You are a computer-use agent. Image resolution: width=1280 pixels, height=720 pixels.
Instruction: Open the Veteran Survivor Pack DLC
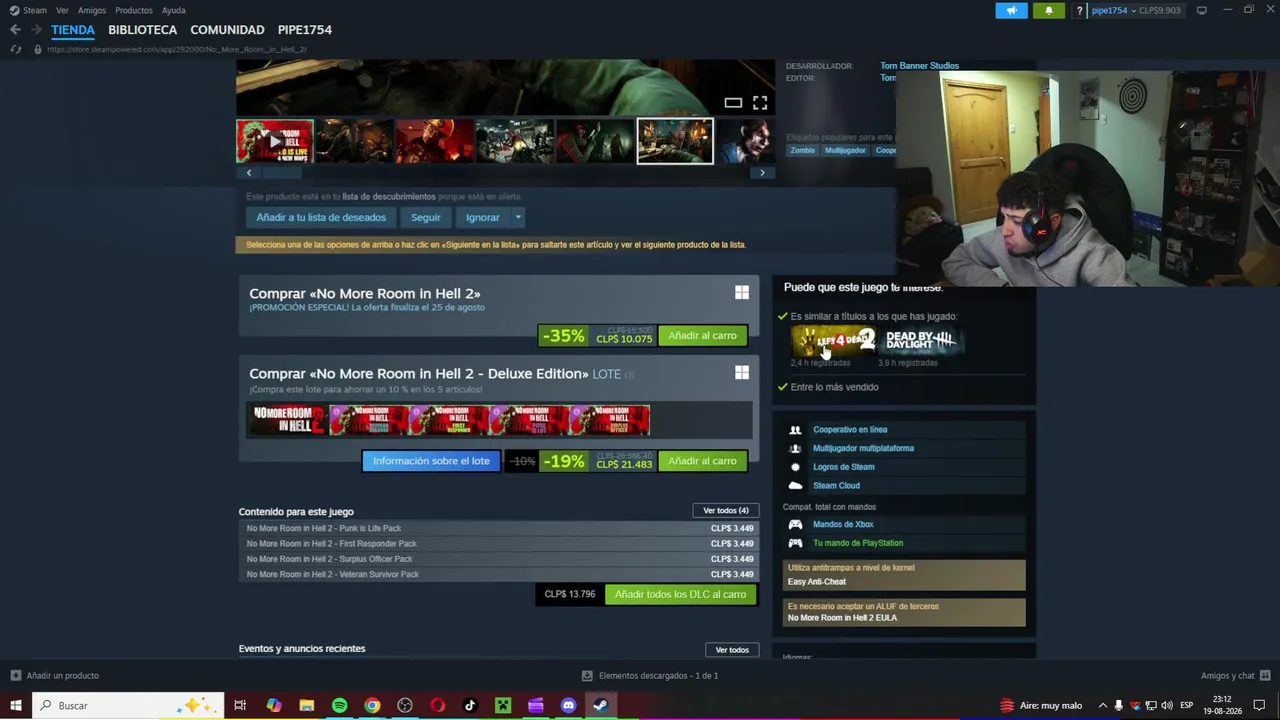click(x=499, y=574)
